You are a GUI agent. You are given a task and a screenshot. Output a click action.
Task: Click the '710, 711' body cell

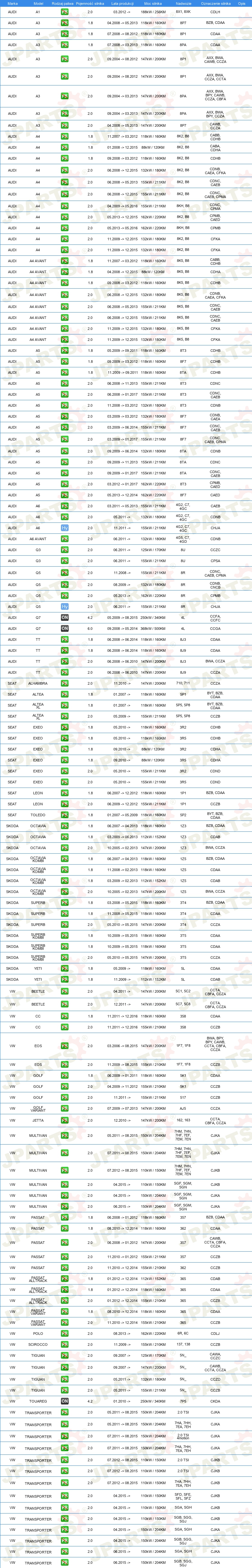(x=183, y=683)
